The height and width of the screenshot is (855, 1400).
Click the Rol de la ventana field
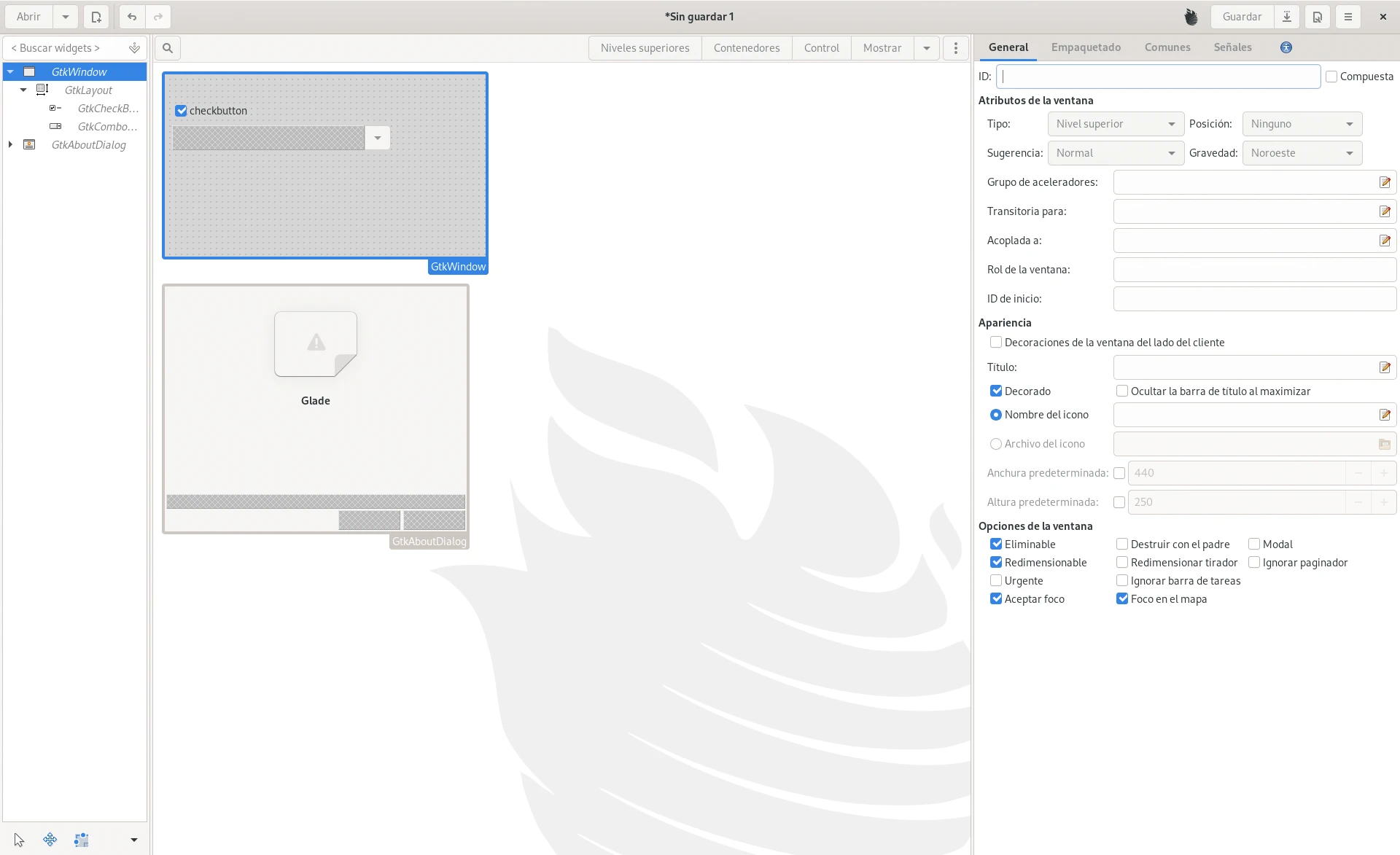pos(1254,270)
